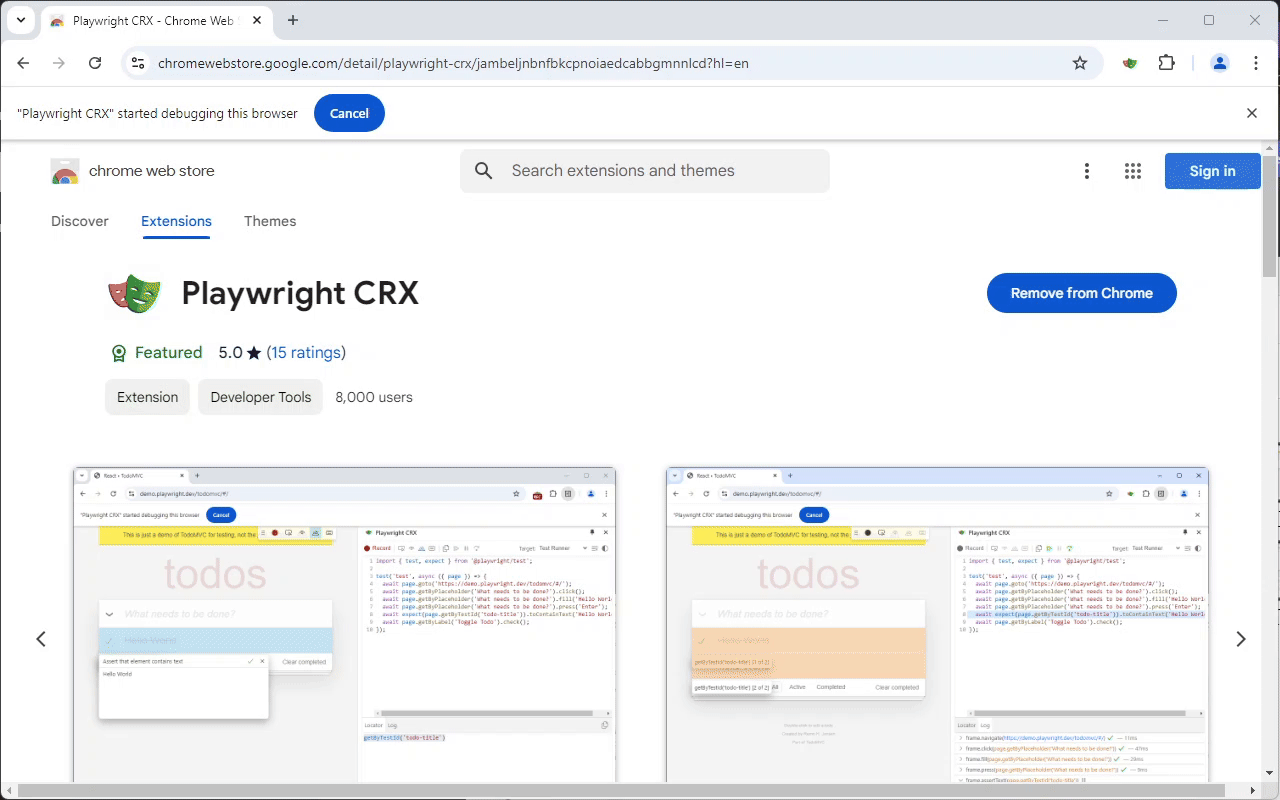Click the Playwright CRX masks logo
This screenshot has height=800, width=1280.
(x=134, y=293)
